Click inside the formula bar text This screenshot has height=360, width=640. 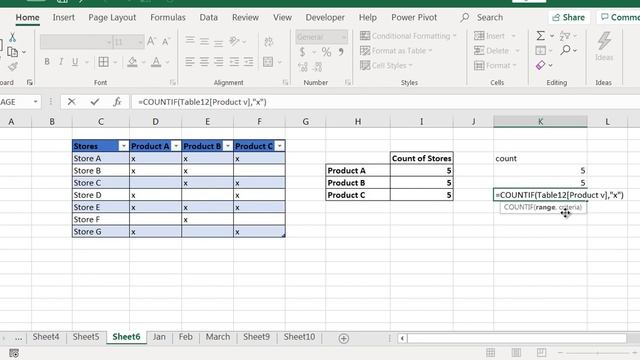(x=202, y=102)
